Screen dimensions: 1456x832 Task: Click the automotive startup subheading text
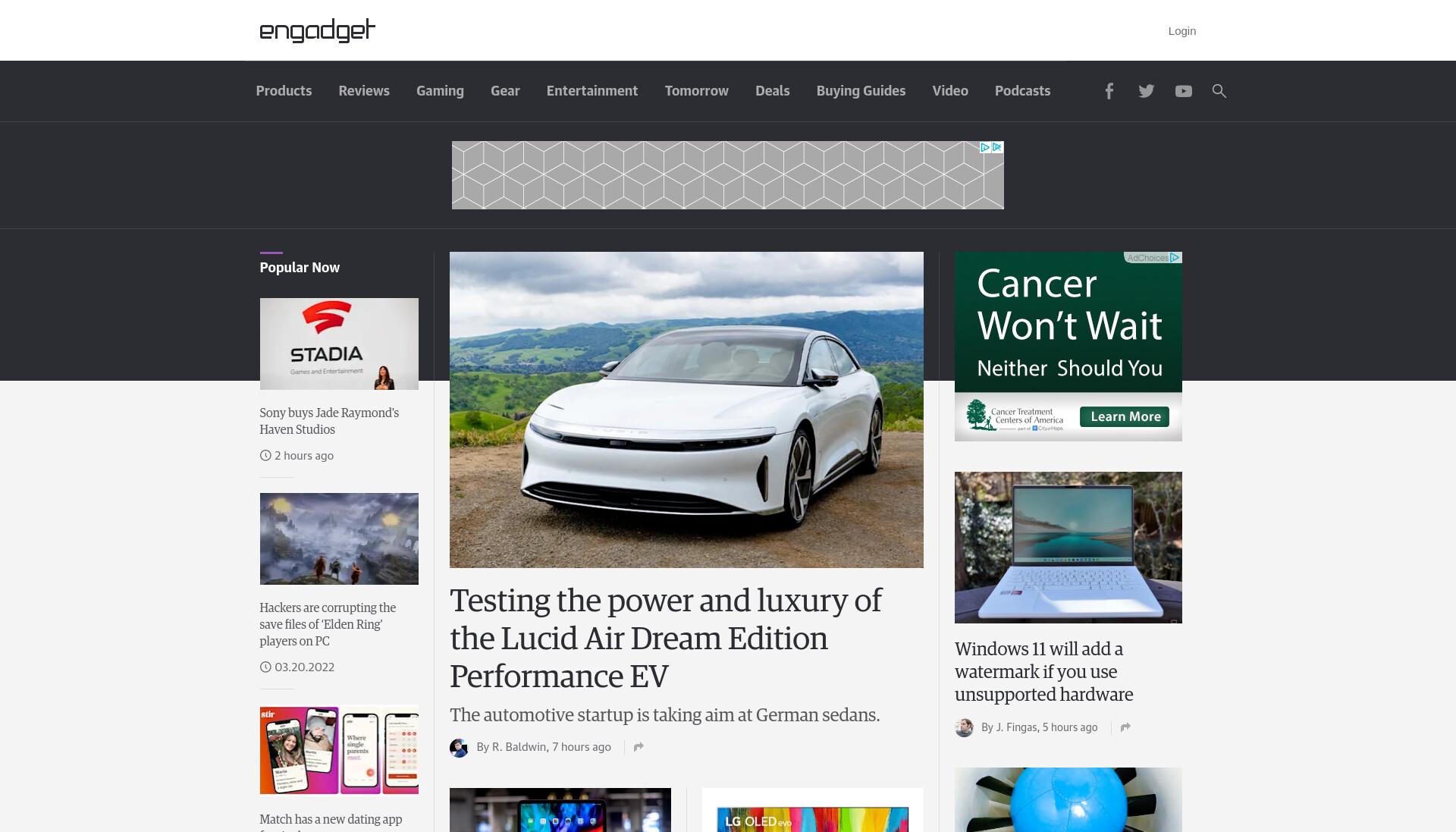664,715
